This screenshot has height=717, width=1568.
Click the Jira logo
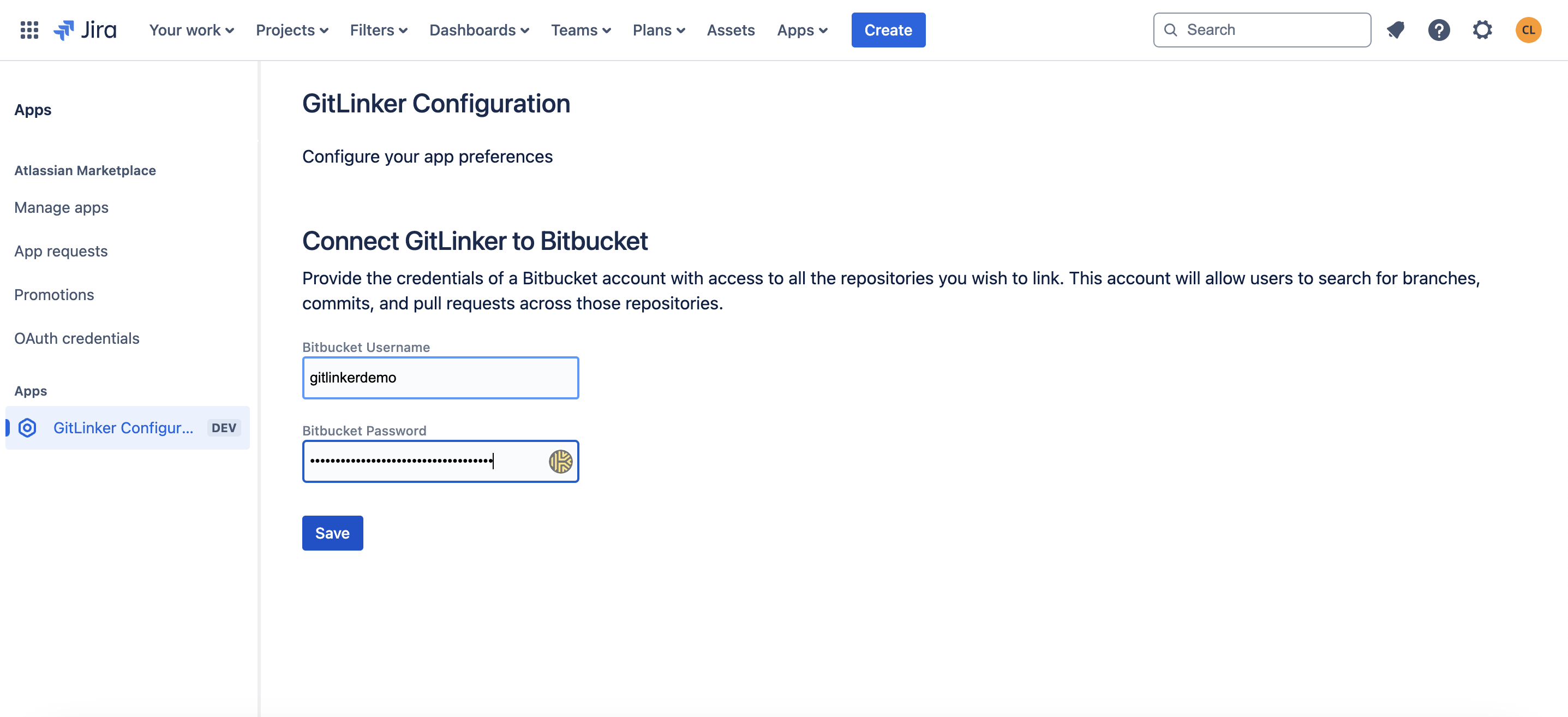(85, 29)
